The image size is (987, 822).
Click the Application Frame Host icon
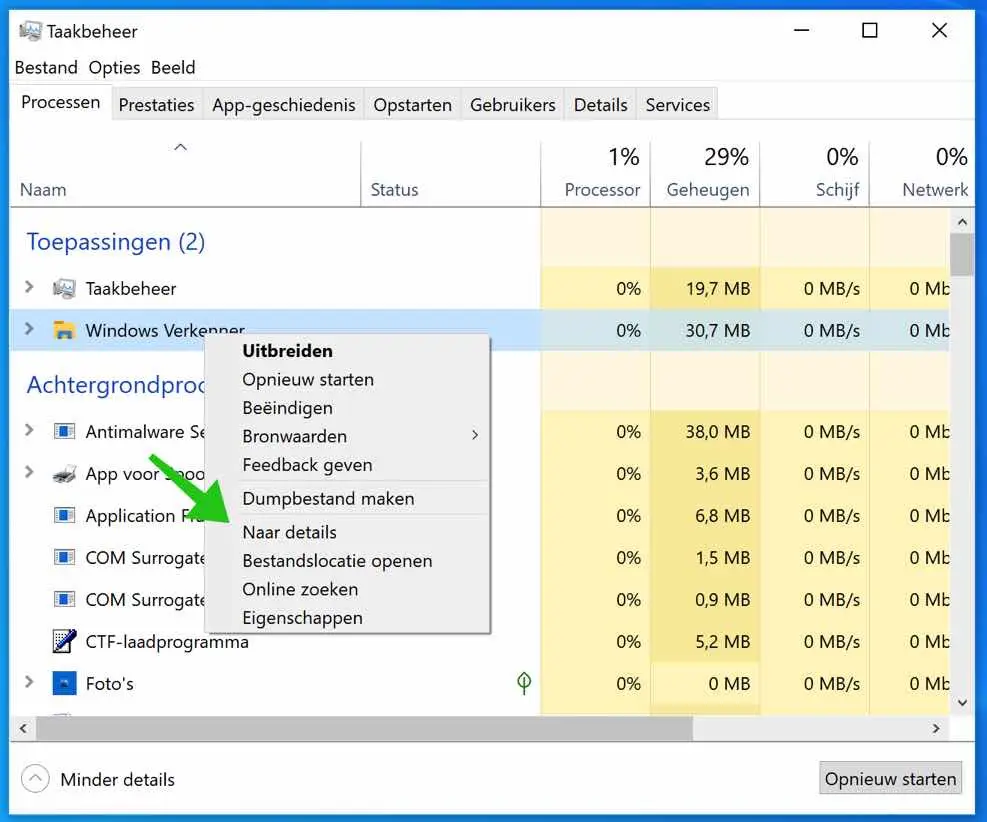[64, 515]
